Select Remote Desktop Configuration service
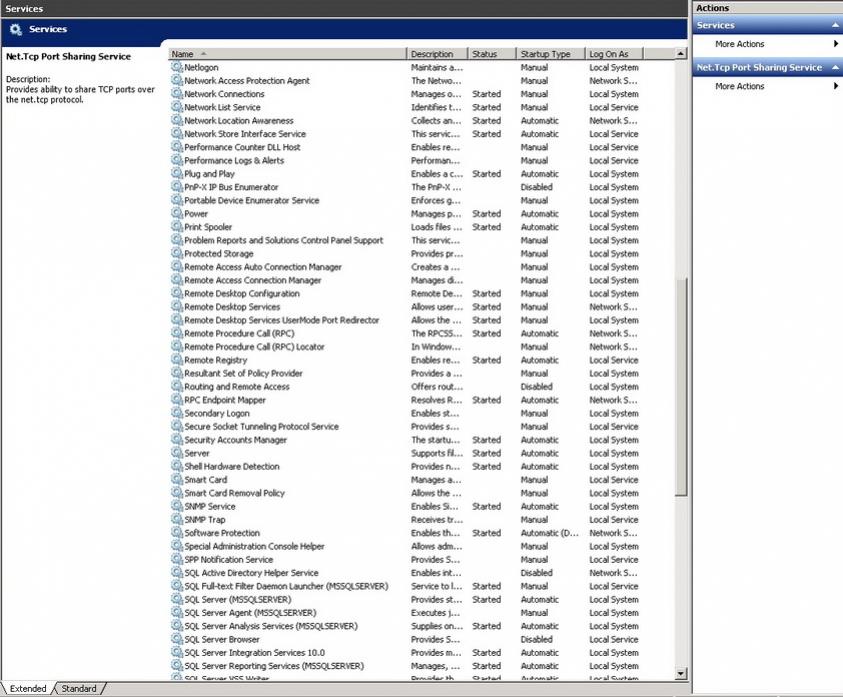Viewport: 843px width, 697px height. click(x=404, y=294)
